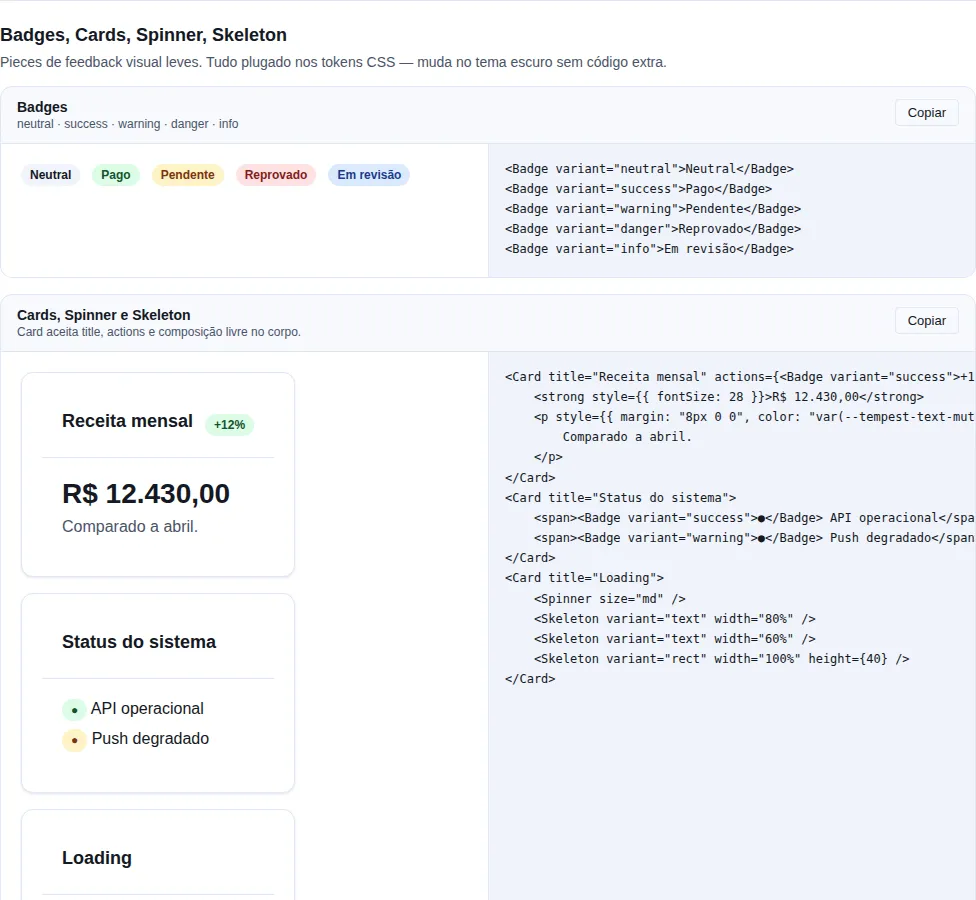Click the subtitle listing neutral, success, warning variants
The width and height of the screenshot is (976, 900).
click(128, 124)
